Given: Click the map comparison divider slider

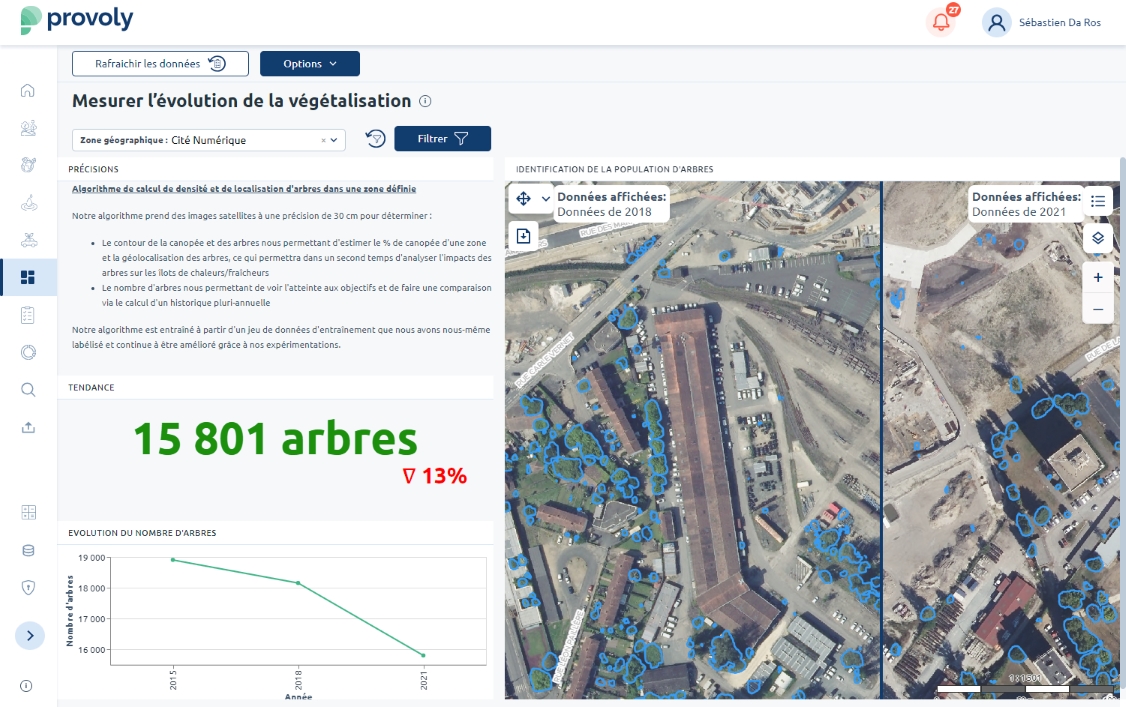Looking at the screenshot, I should tap(881, 440).
